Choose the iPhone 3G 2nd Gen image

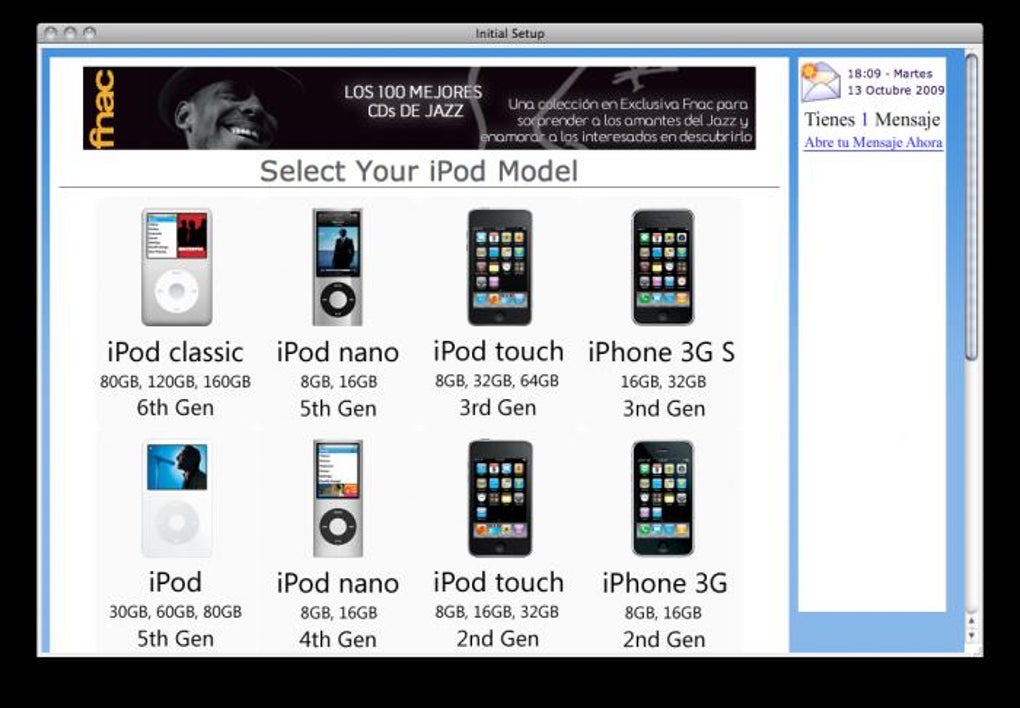663,498
